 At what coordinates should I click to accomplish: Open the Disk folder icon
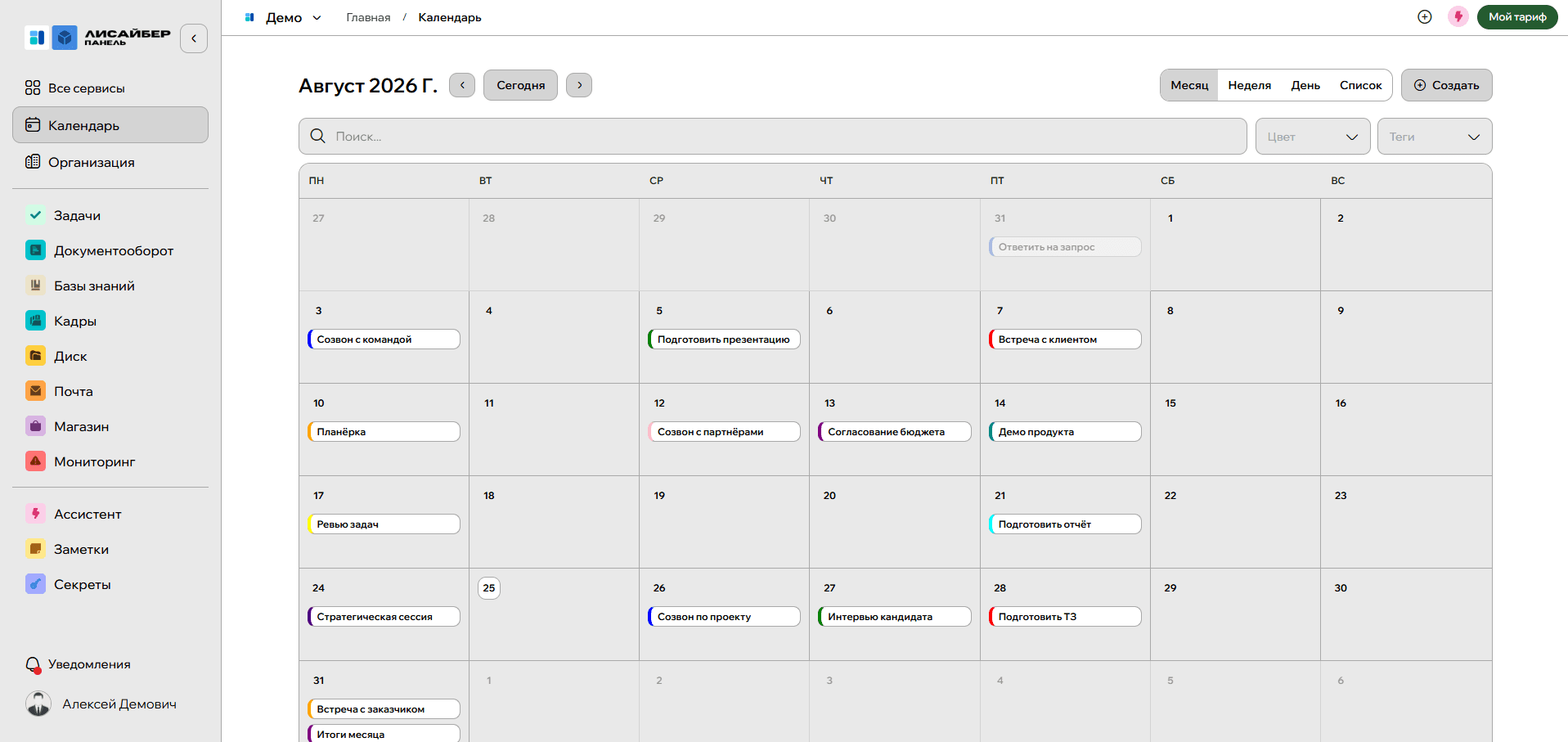35,356
